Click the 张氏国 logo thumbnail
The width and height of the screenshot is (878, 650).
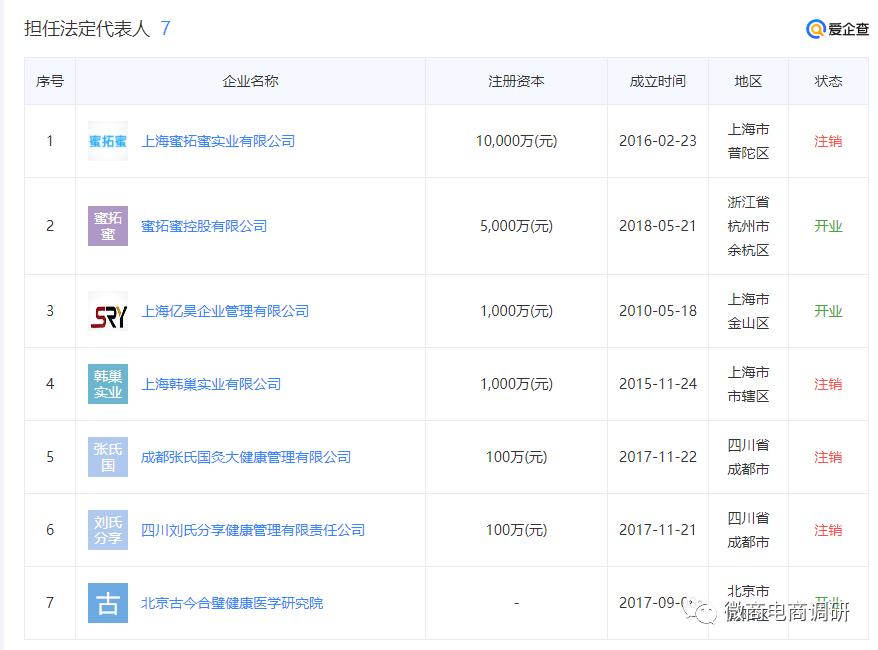pyautogui.click(x=108, y=457)
